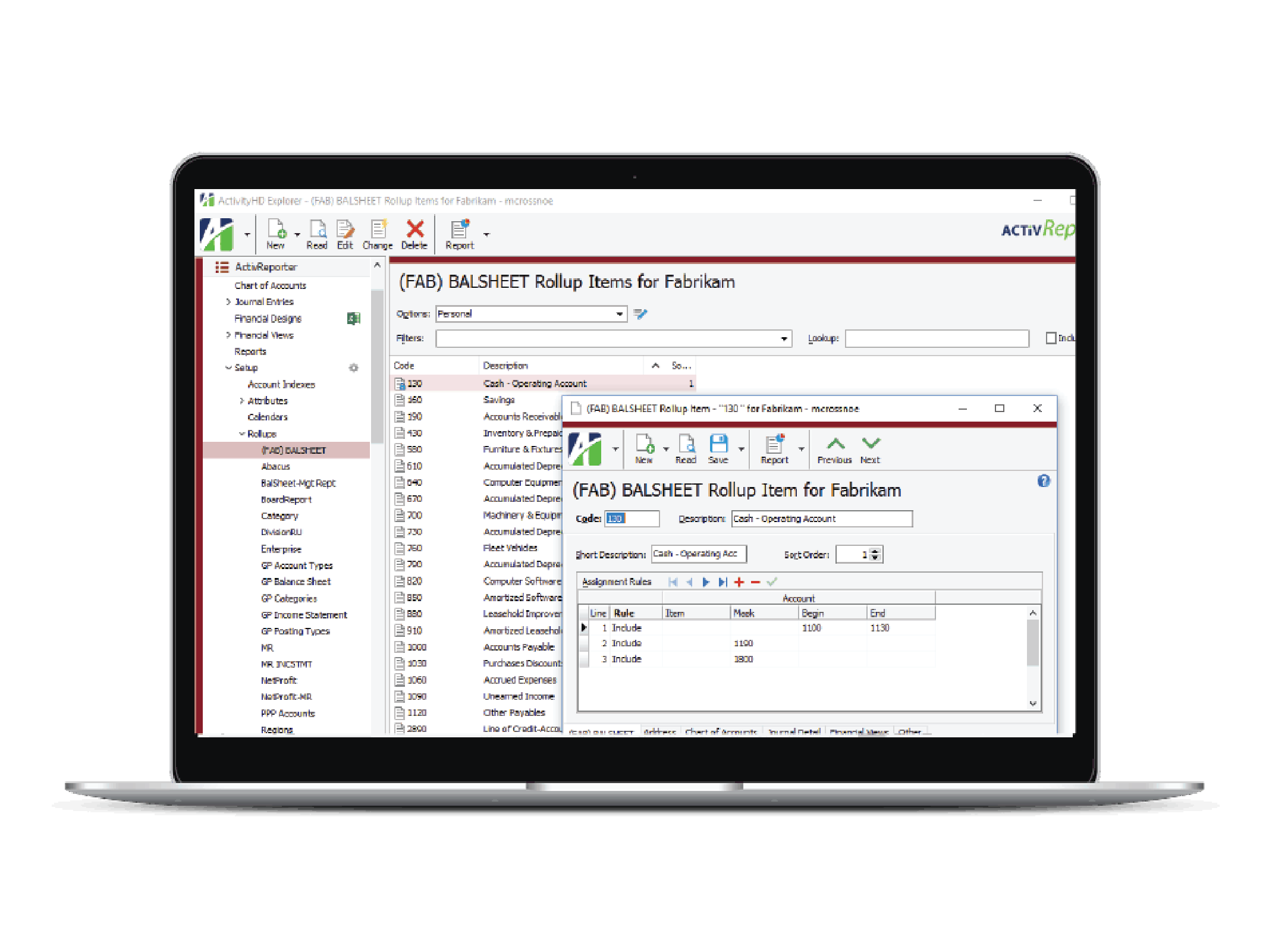Select the (FAB) BALSHEET rollup
This screenshot has height=952, width=1269.
(x=287, y=450)
